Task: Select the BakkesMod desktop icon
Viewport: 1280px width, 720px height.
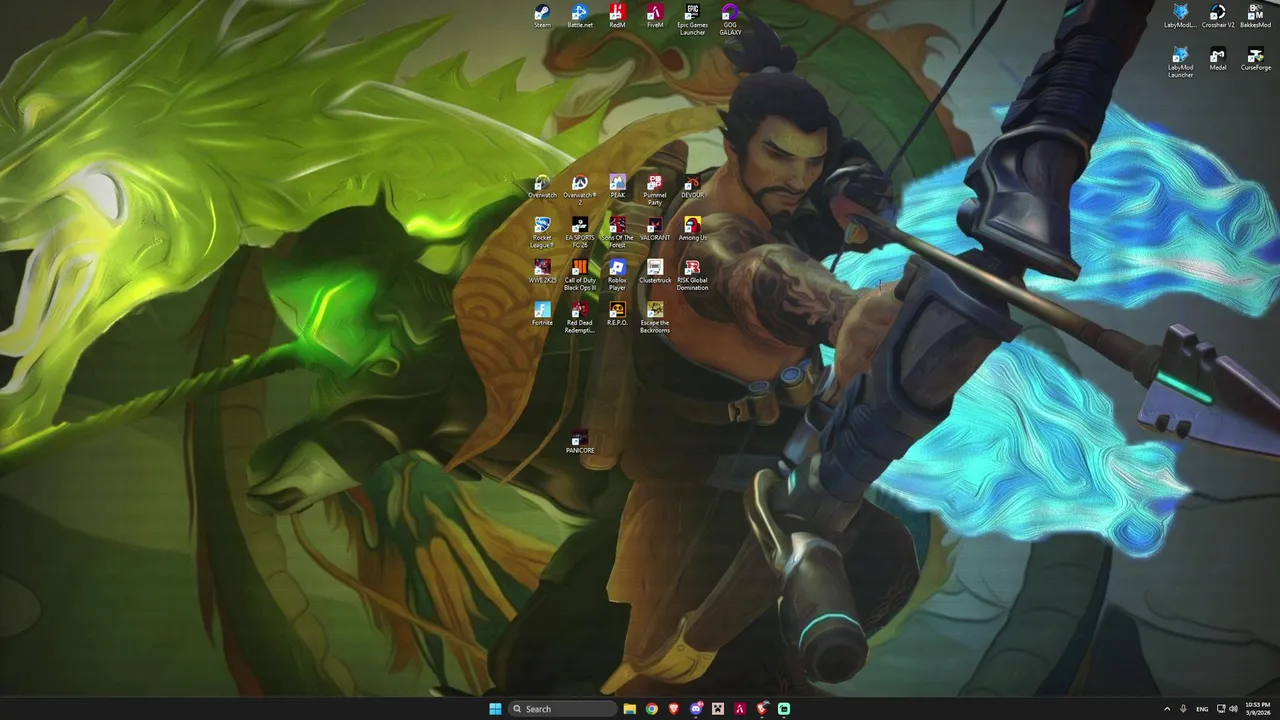Action: coord(1255,16)
